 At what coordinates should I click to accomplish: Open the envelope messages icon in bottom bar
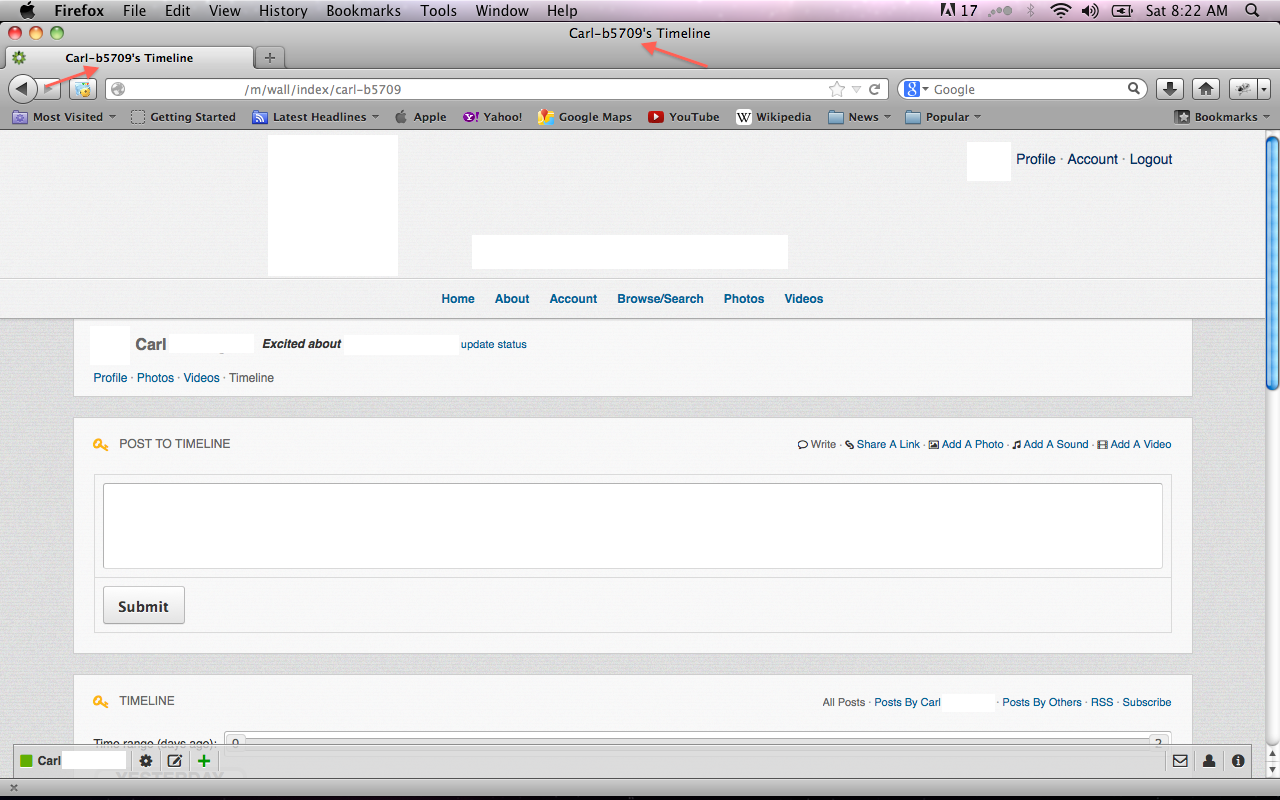(x=1180, y=761)
